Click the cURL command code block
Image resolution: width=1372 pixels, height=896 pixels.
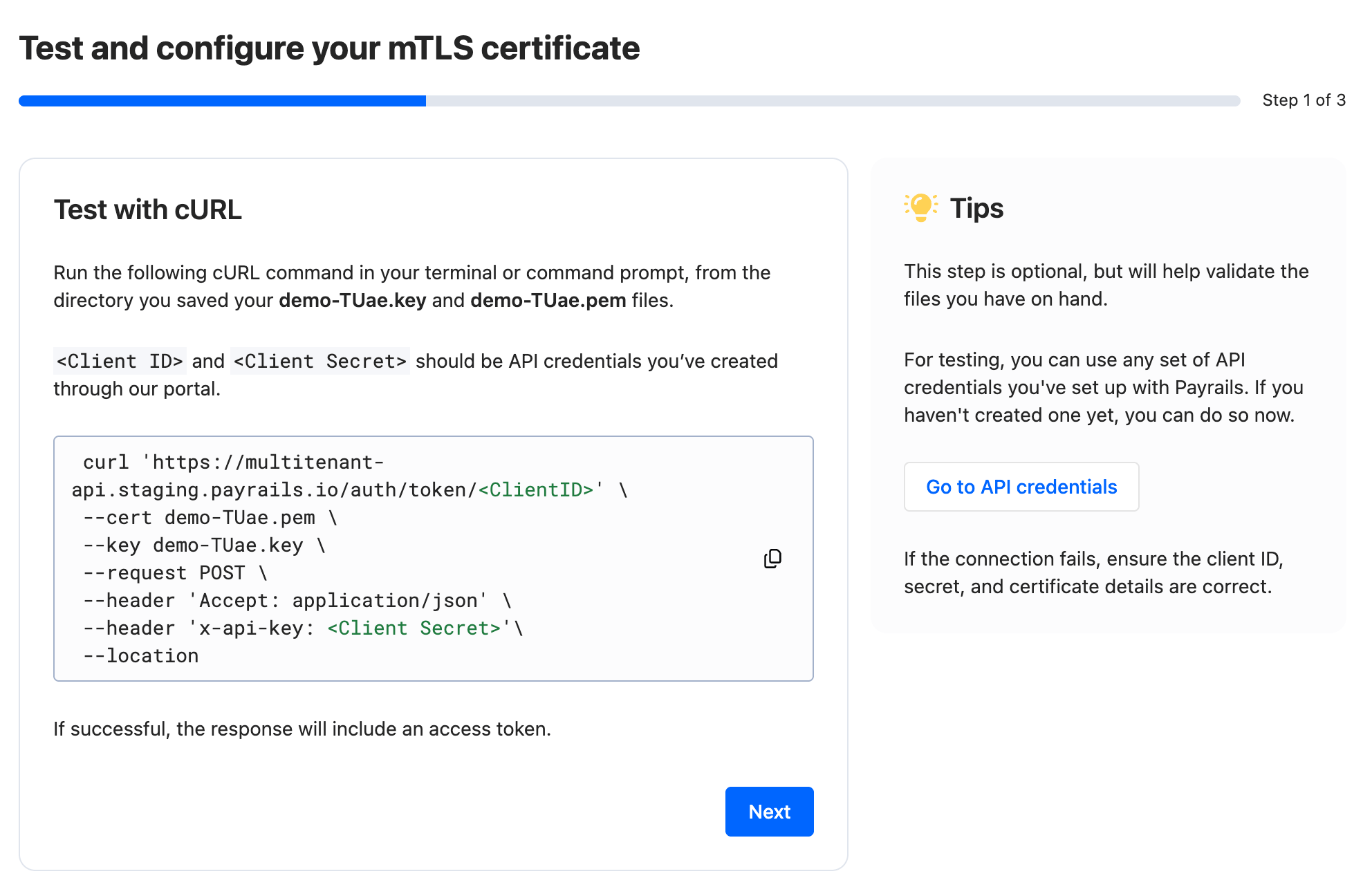click(434, 559)
